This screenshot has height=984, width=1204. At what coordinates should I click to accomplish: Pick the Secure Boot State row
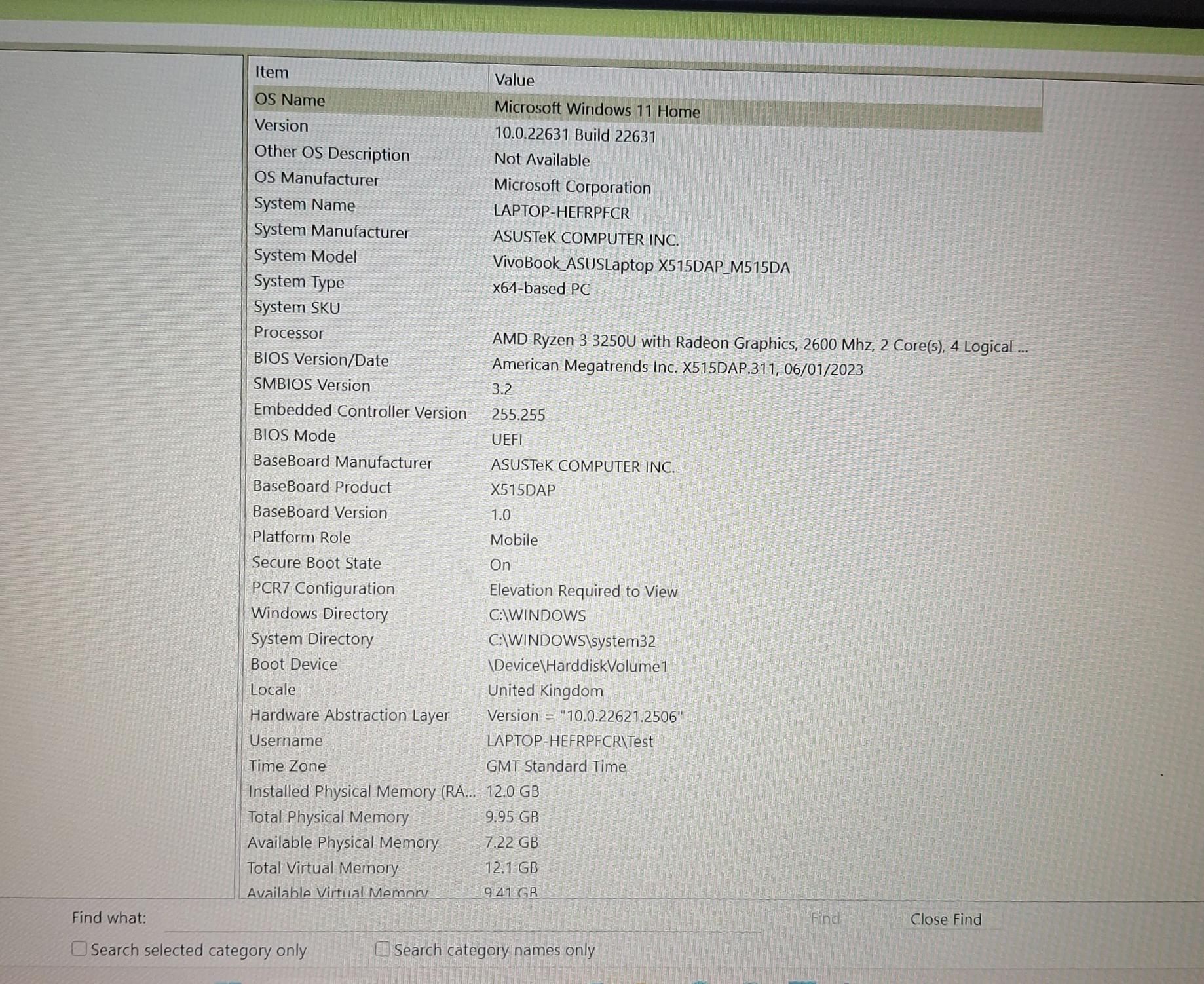coord(316,563)
